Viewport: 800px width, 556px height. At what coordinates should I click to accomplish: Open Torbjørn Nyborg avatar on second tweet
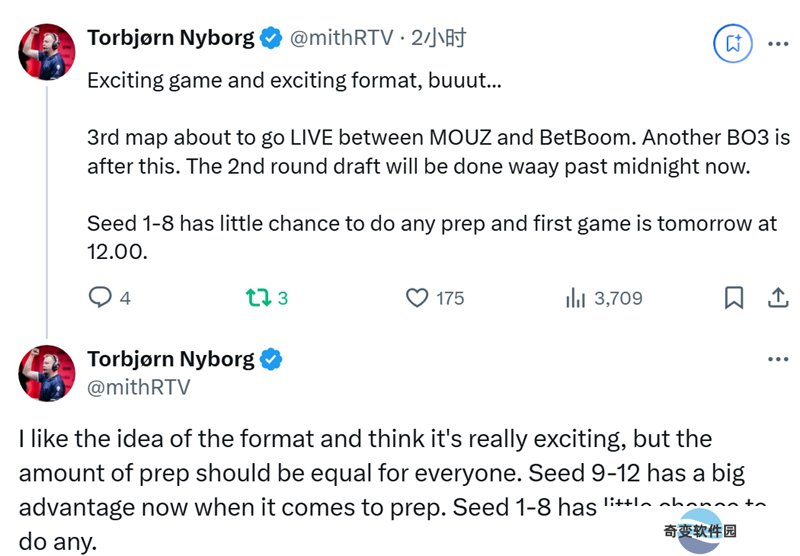pos(47,373)
